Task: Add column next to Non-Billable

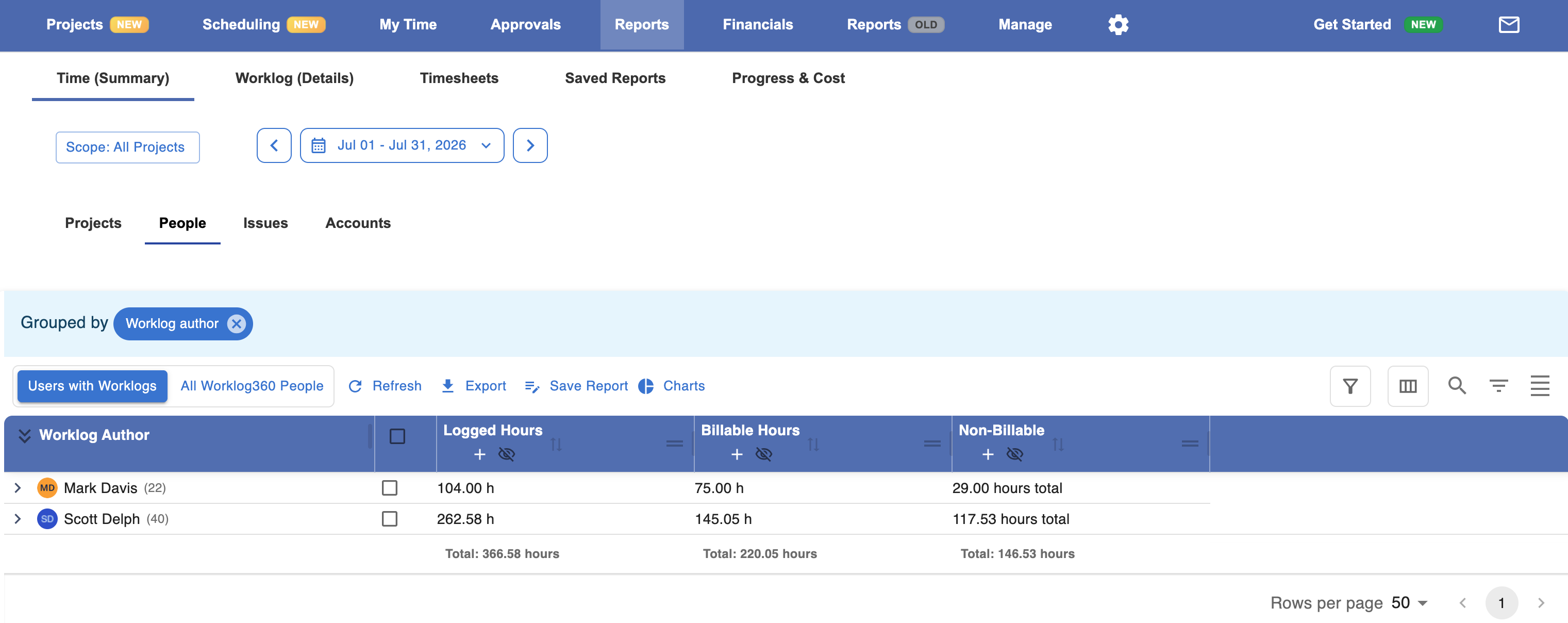Action: click(x=987, y=454)
